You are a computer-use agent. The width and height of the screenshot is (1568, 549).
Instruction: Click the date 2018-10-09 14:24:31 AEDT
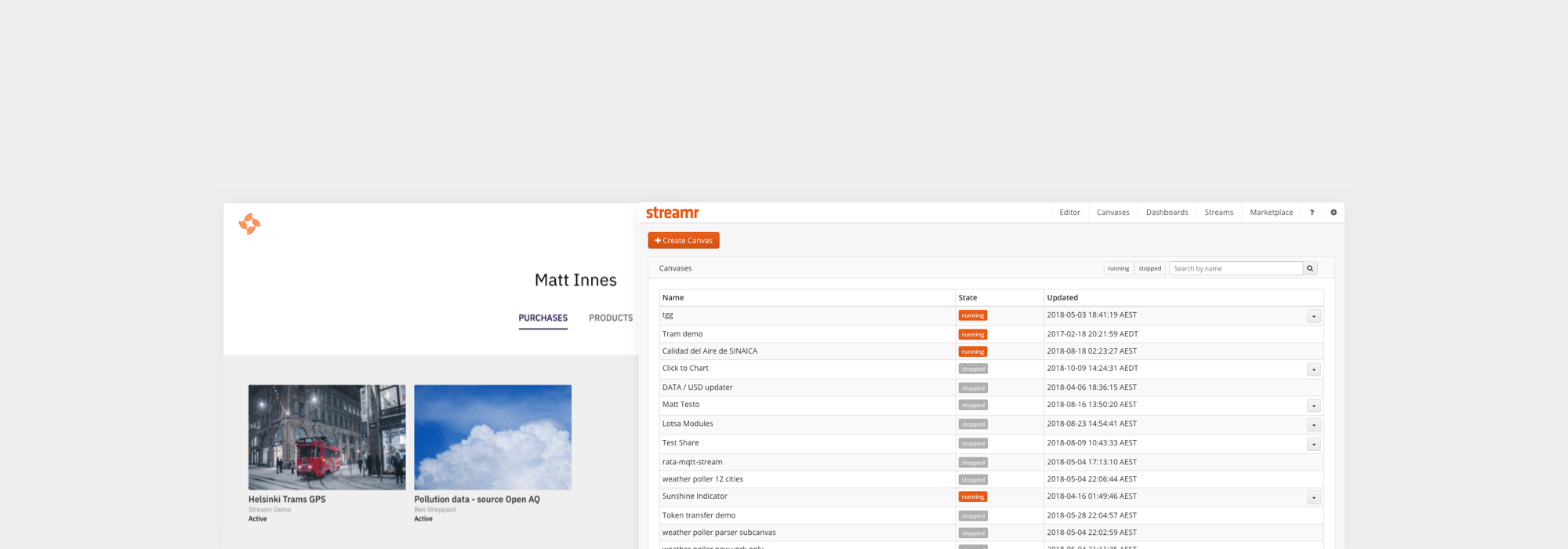1092,369
